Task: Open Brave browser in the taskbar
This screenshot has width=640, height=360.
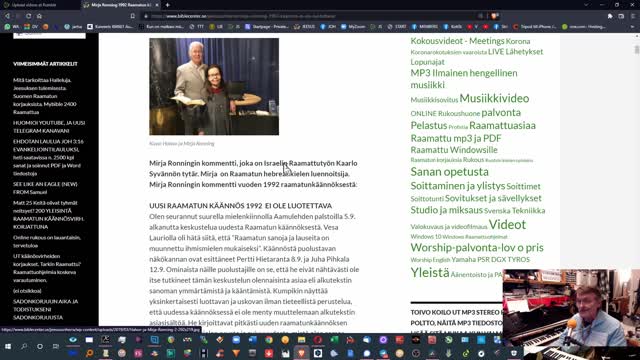Action: tap(301, 353)
